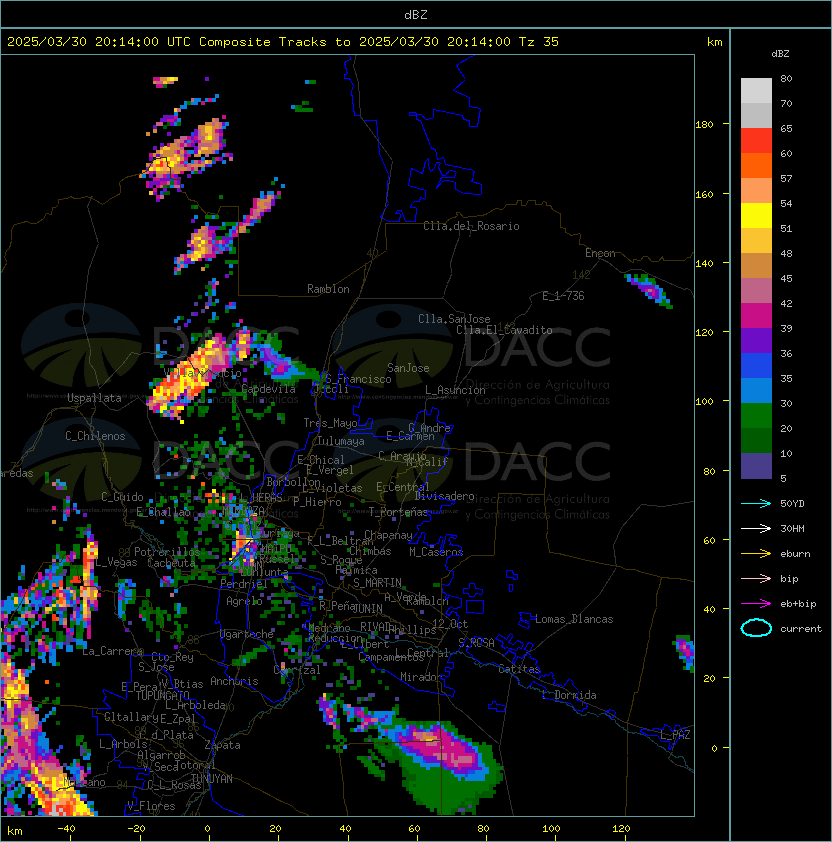Click the 'Potrerillos' map label
The image size is (832, 842).
pyautogui.click(x=167, y=552)
